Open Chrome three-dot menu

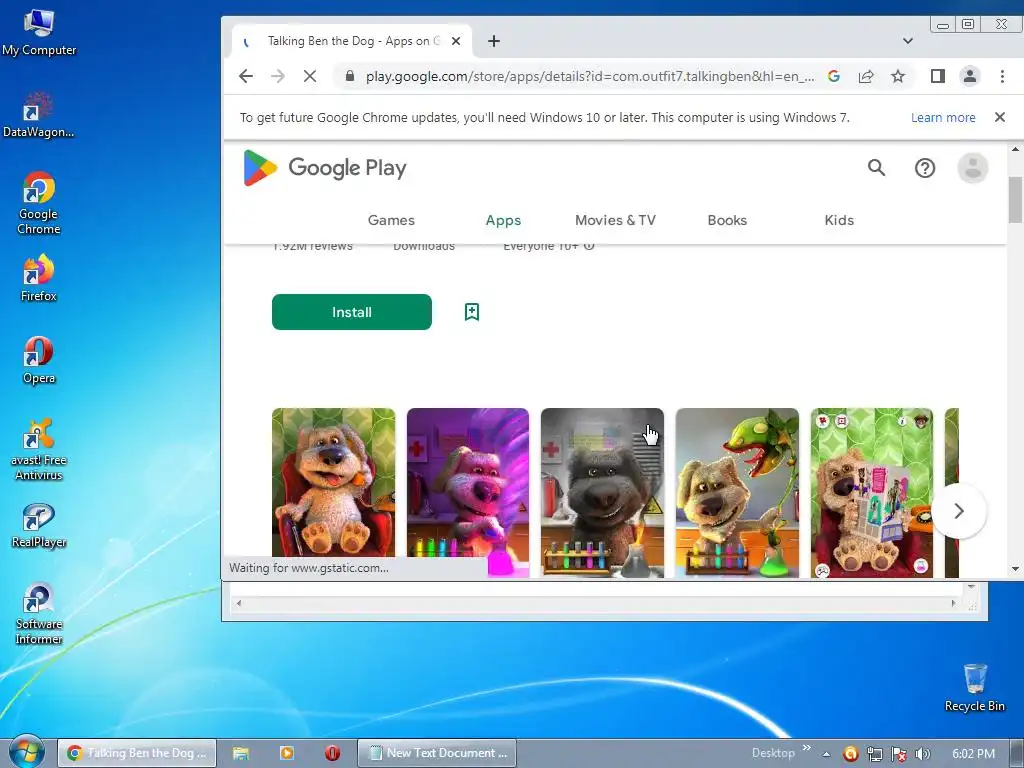1002,76
